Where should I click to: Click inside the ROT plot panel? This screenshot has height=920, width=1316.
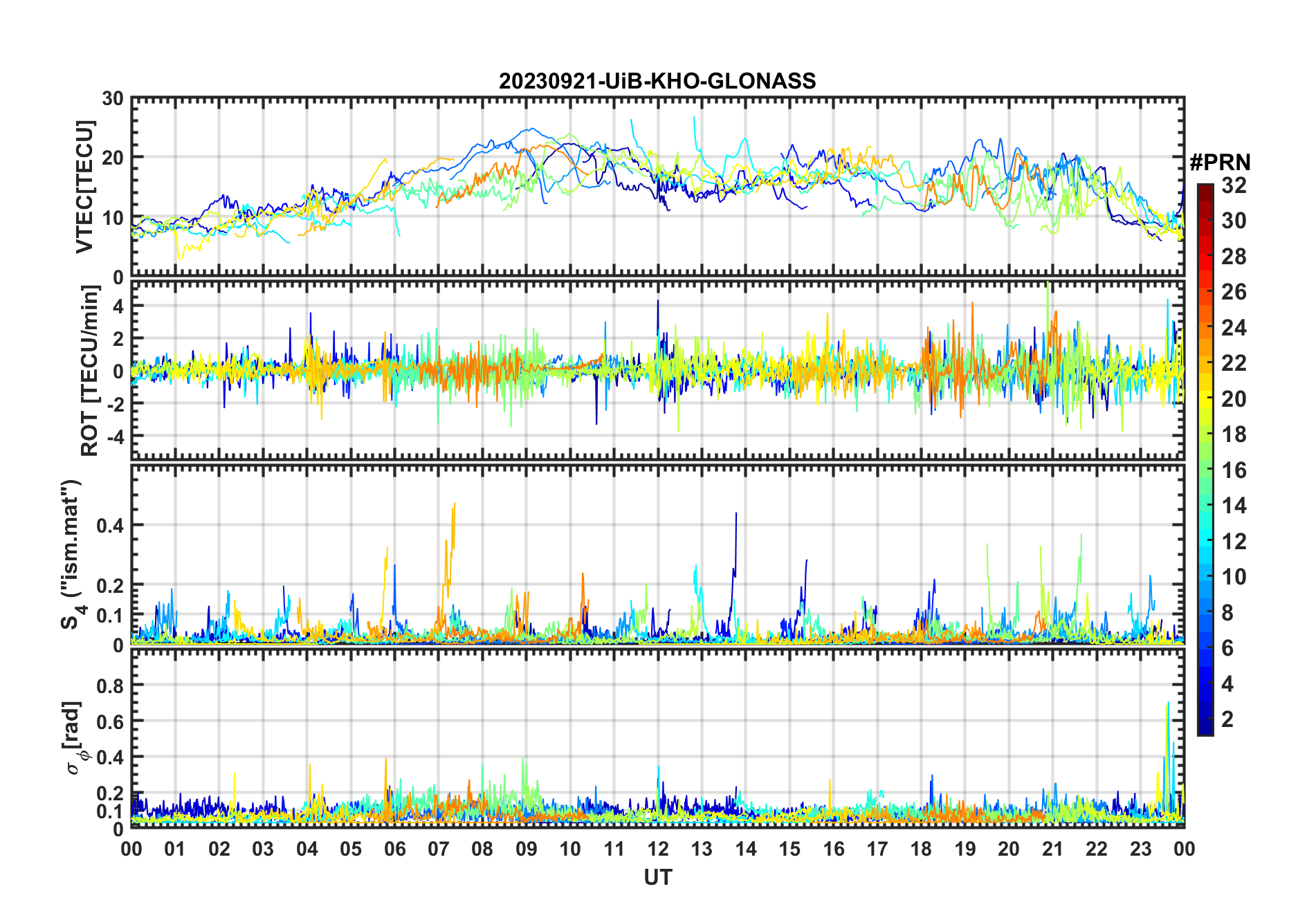click(658, 370)
